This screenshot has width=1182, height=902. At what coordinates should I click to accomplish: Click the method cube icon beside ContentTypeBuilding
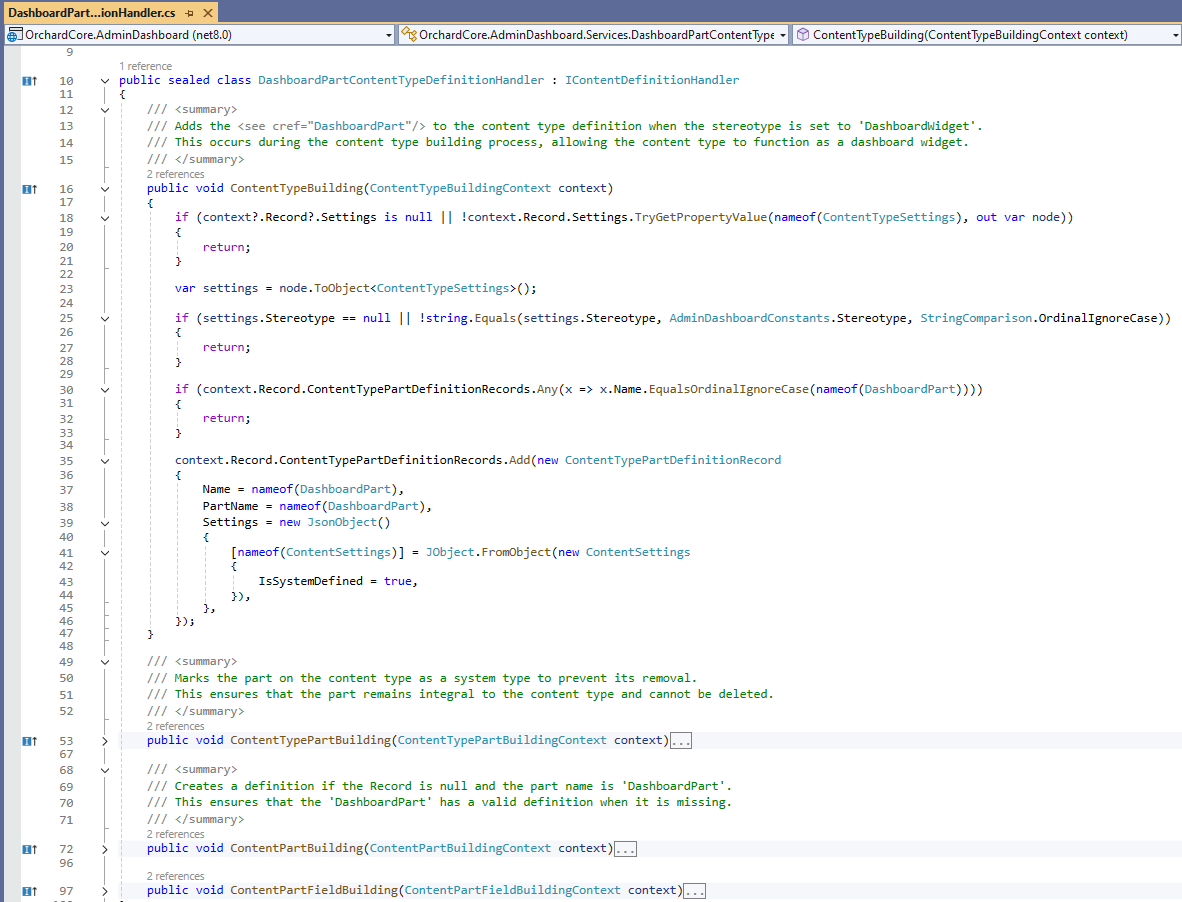pos(803,35)
